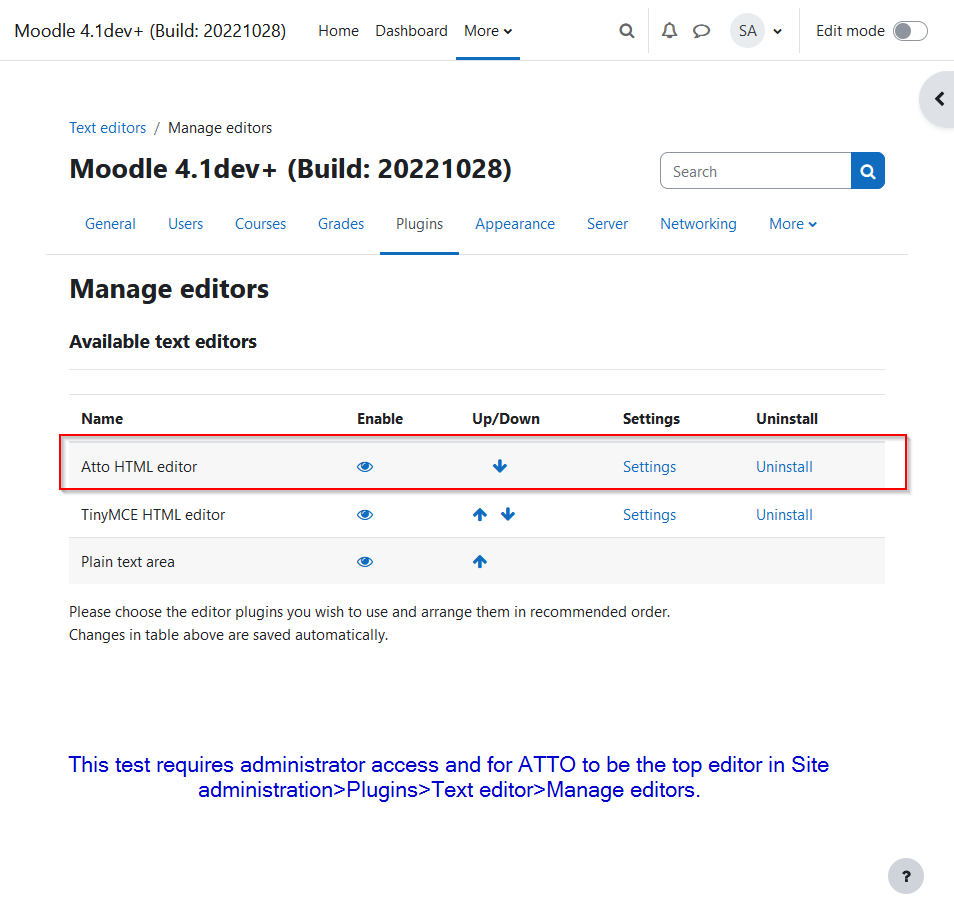954x919 pixels.
Task: Switch to the Users admin tab
Action: (186, 224)
